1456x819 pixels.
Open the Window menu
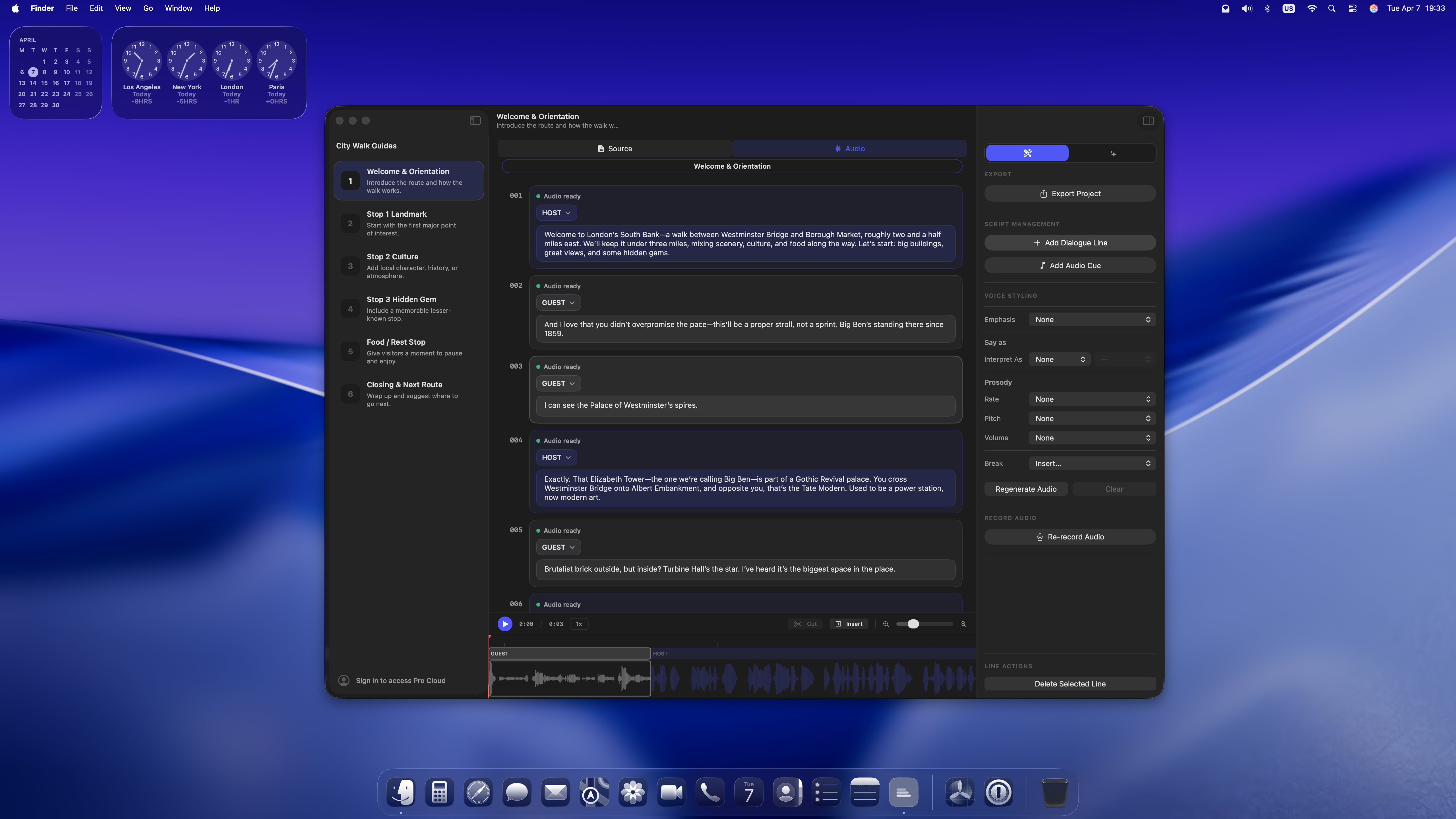pos(178,9)
